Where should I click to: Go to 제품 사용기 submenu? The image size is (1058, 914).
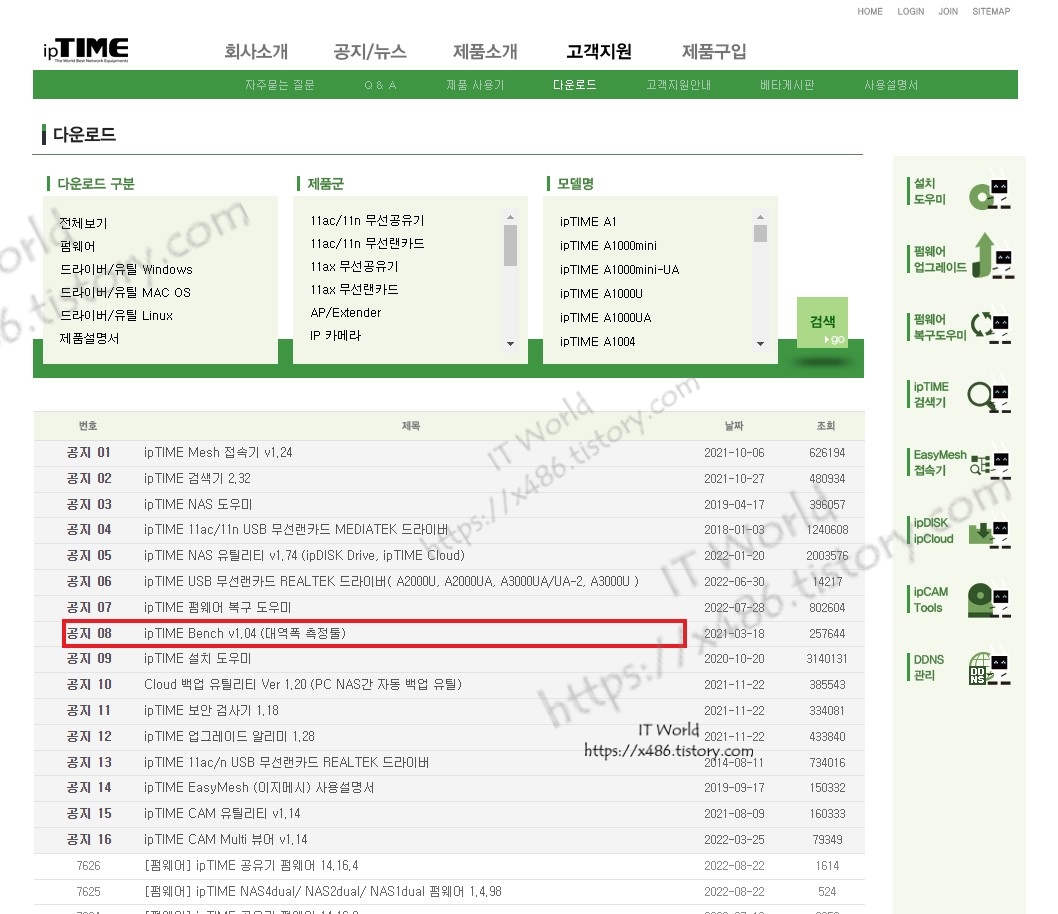tap(475, 85)
